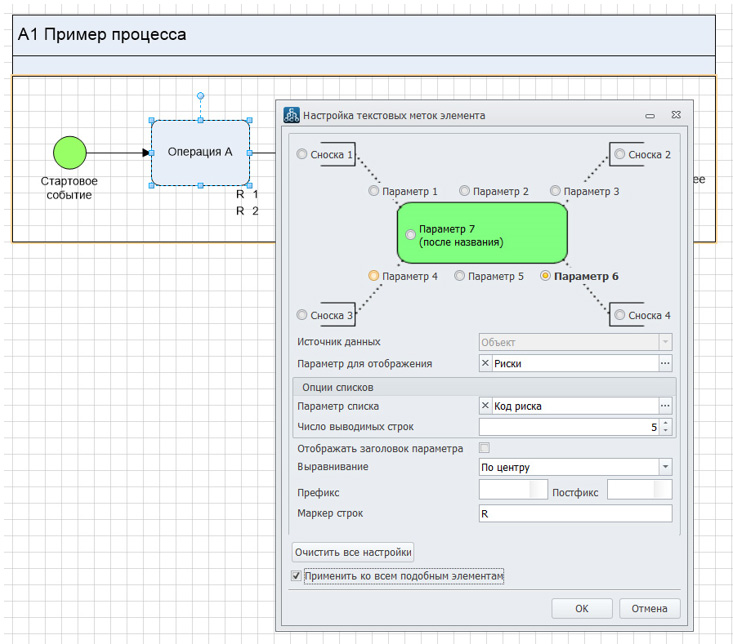733x644 pixels.
Task: Click the dialog's title bar app icon
Action: click(291, 115)
